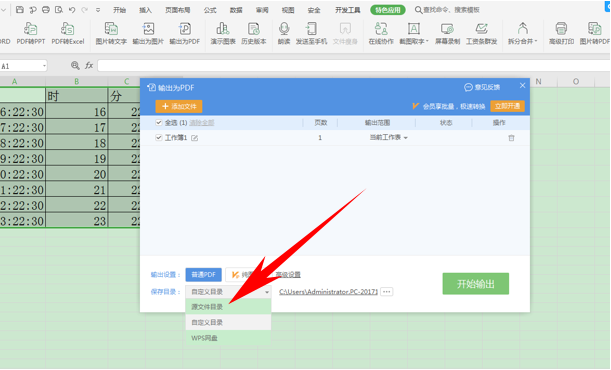Click the print icon in quick access toolbar
This screenshot has width=611, height=370.
tap(46, 10)
